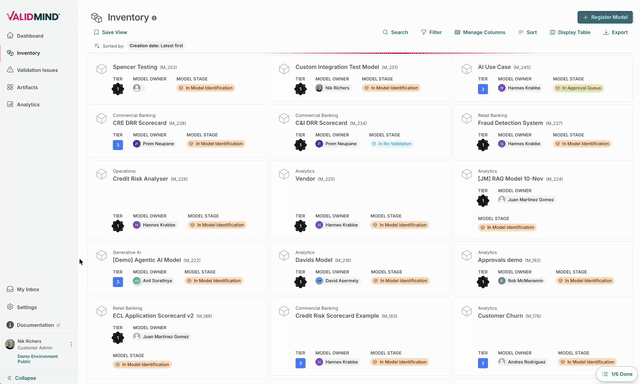
Task: Open the Sort dropdown
Action: click(x=527, y=32)
